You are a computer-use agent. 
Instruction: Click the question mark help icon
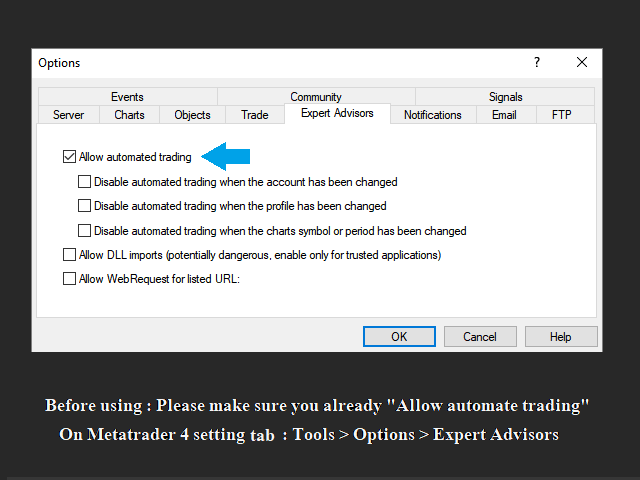[x=537, y=62]
